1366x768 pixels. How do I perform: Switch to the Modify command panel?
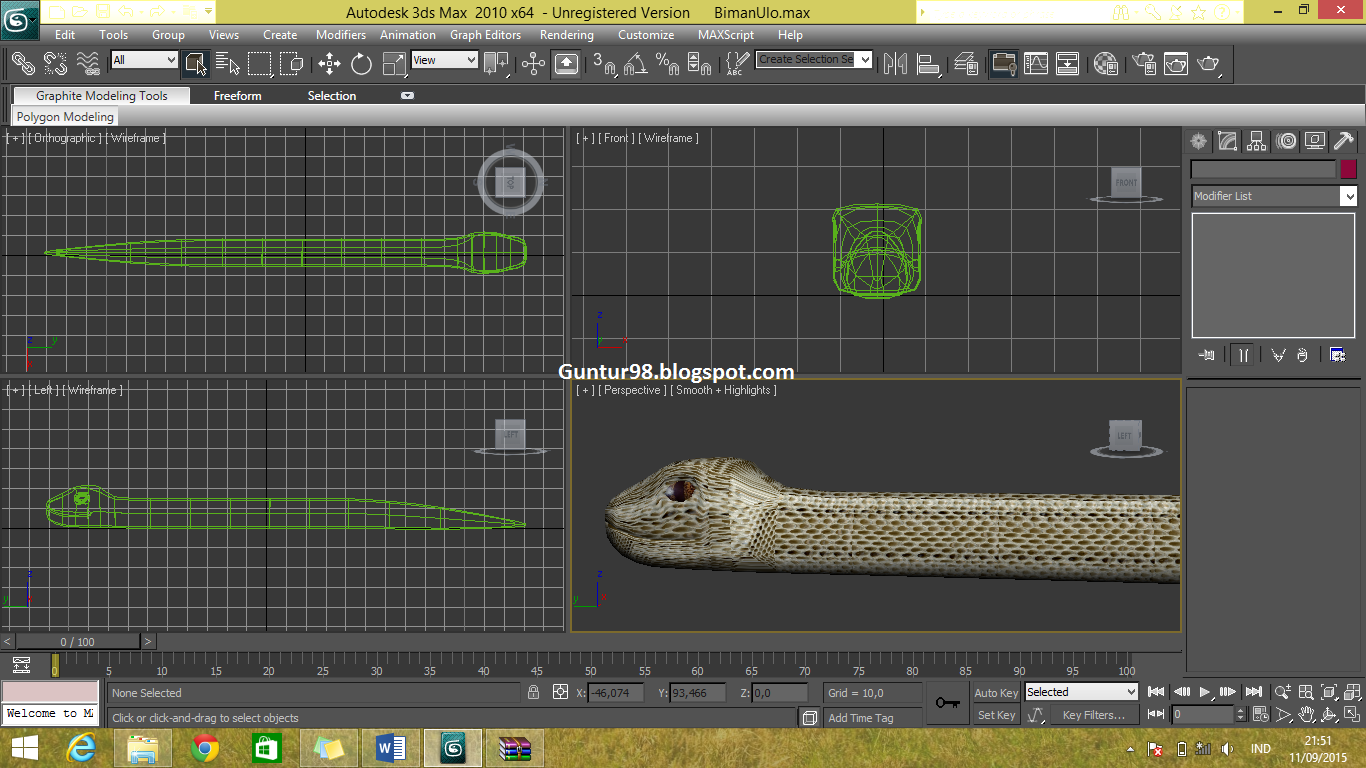(1227, 141)
